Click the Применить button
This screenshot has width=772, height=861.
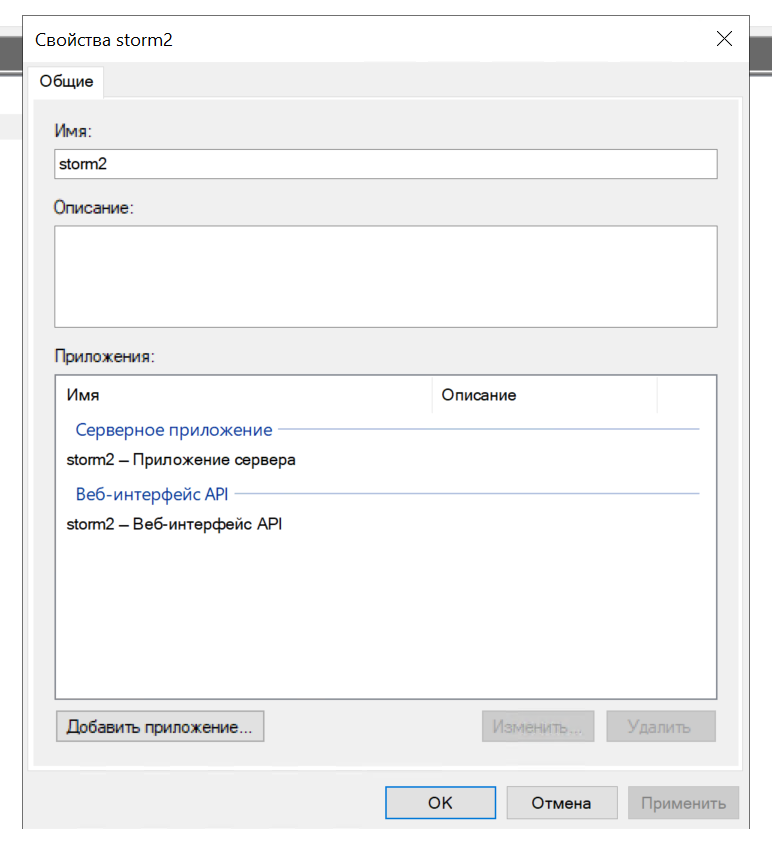(x=683, y=803)
